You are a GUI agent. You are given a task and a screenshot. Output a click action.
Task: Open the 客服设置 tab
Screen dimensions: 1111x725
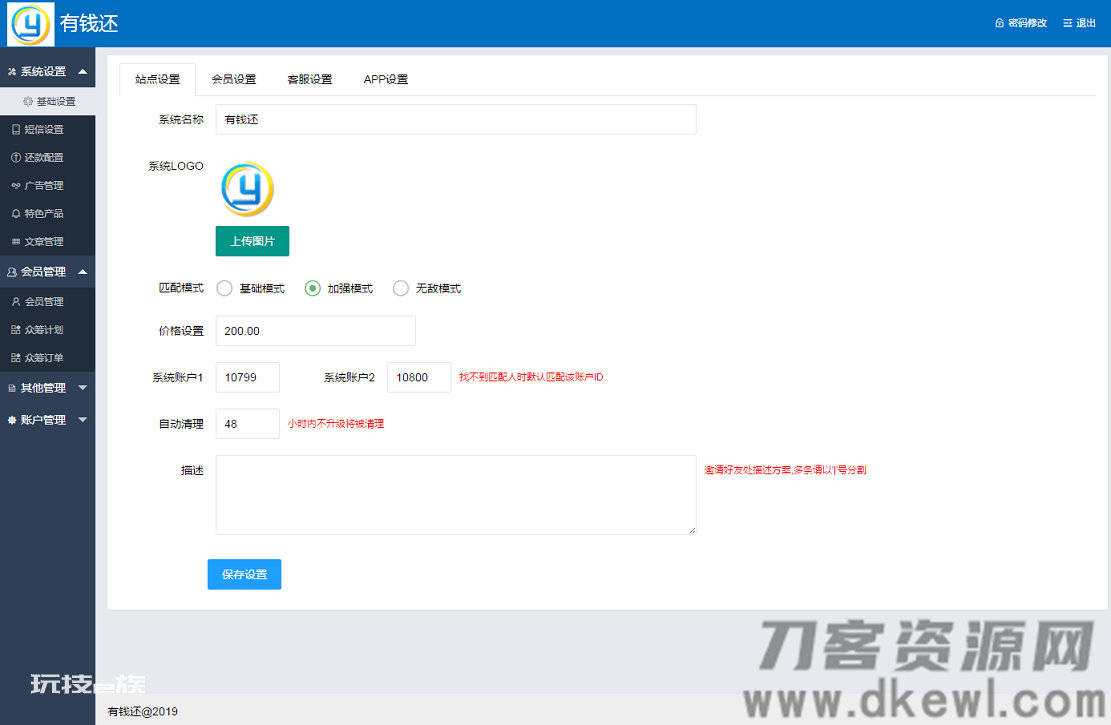pos(310,79)
